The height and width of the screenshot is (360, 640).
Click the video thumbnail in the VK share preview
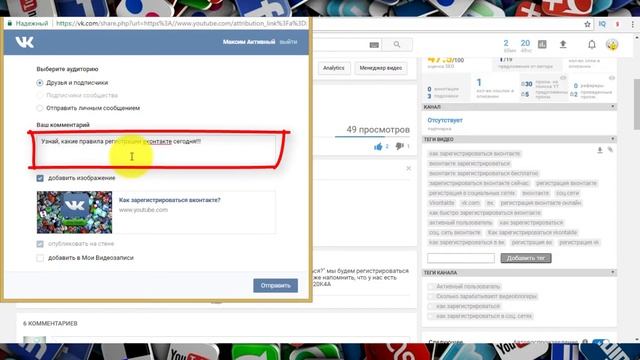coord(74,212)
